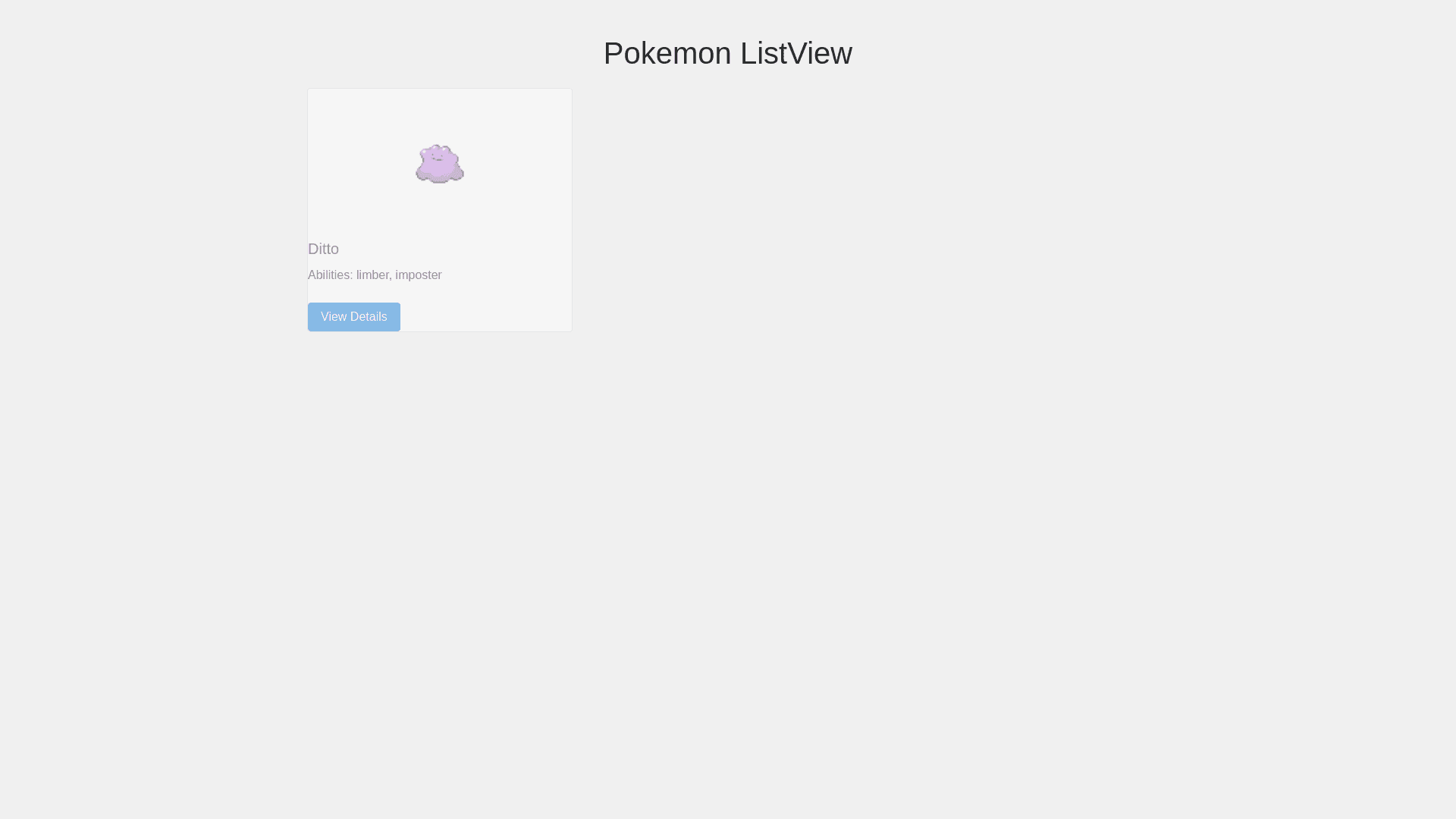The image size is (1456, 819).
Task: Open Ditto's details via the blue button
Action: 353,316
